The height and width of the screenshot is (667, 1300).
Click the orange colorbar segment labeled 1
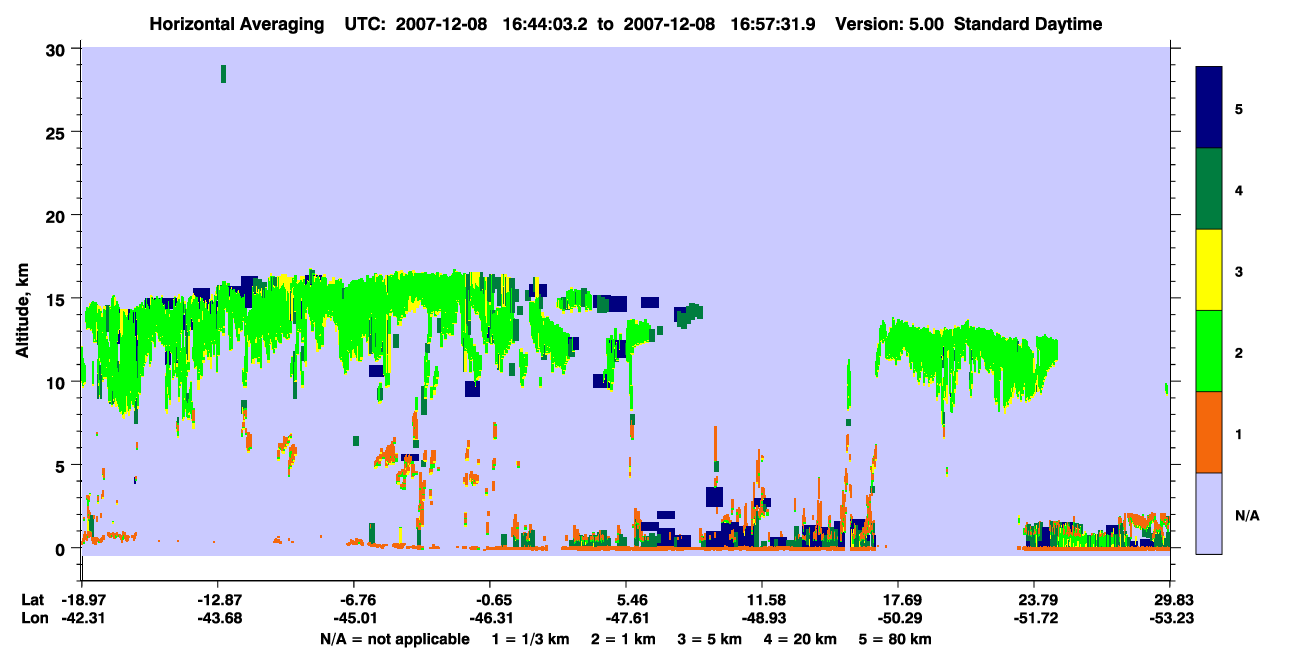tap(1209, 432)
